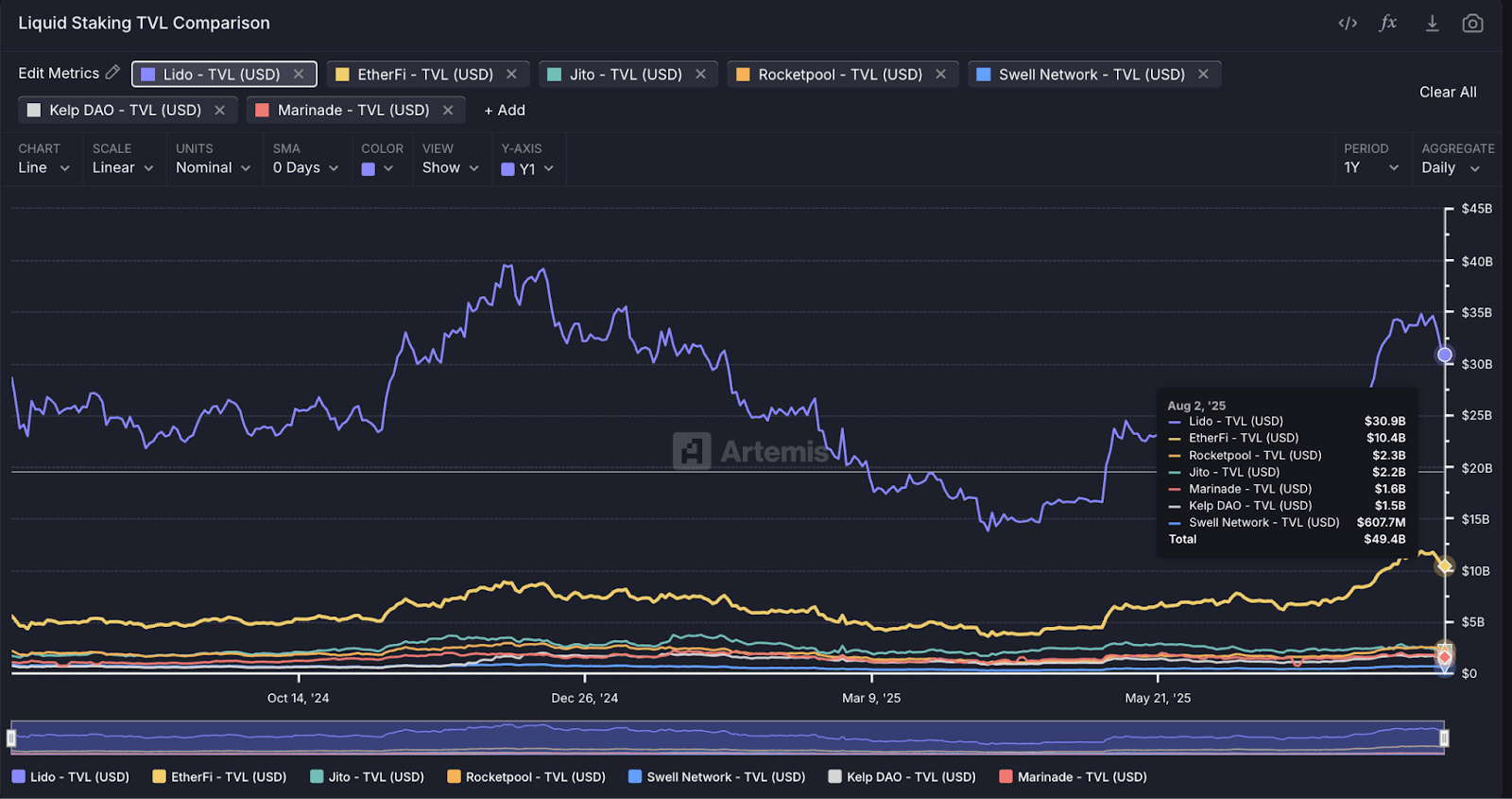
Task: Open the Aggregate Daily dropdown
Action: point(1451,167)
